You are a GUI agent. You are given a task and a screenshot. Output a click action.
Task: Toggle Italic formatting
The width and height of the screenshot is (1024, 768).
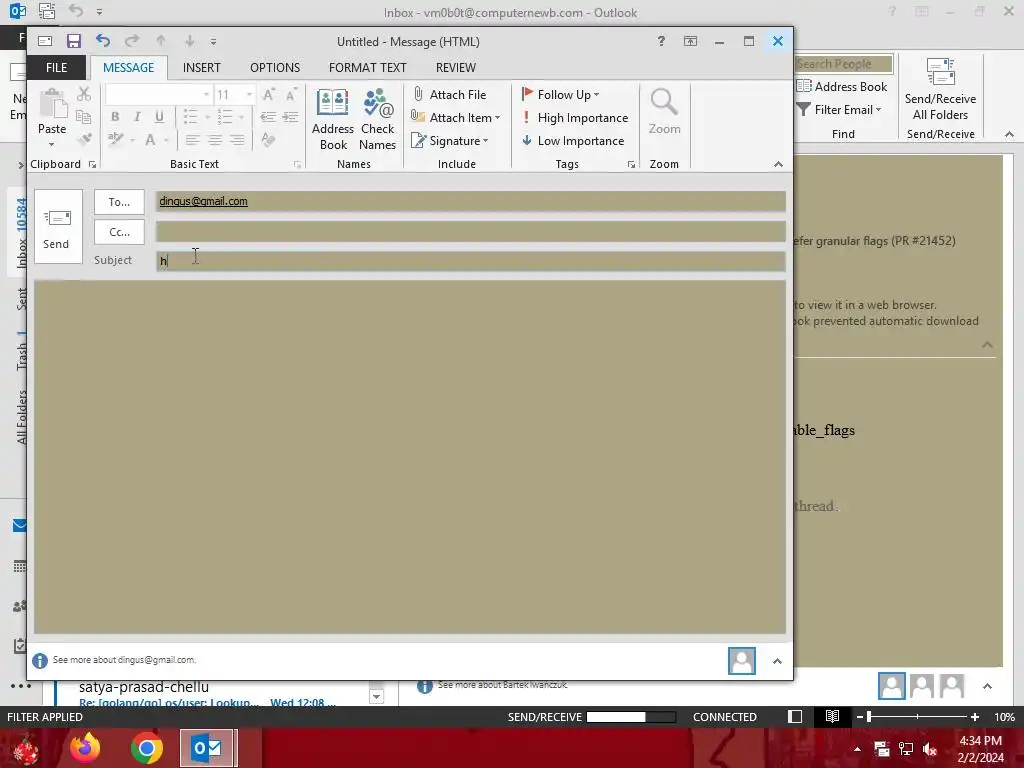(137, 117)
